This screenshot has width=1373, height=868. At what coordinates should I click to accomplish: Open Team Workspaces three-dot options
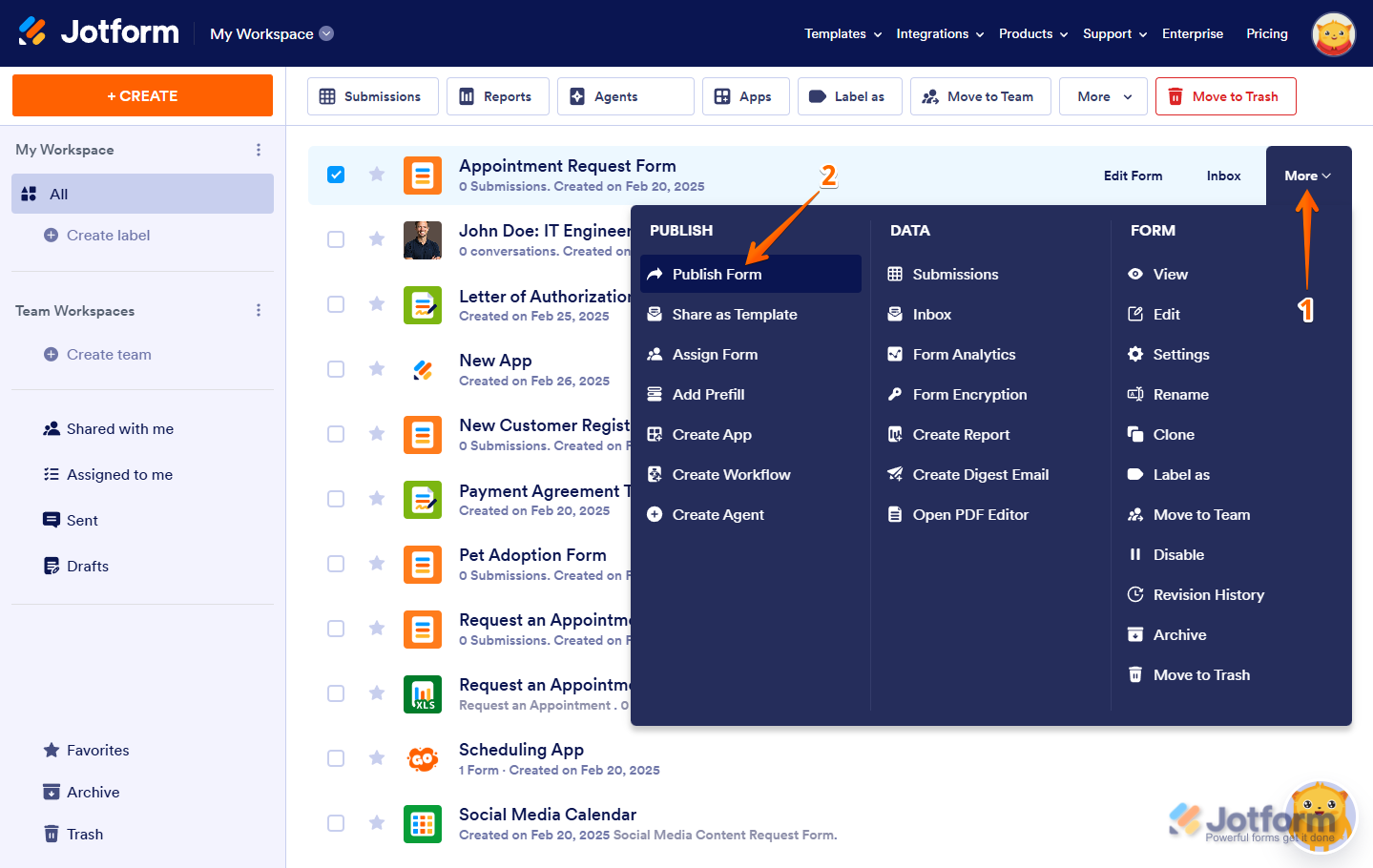259,311
